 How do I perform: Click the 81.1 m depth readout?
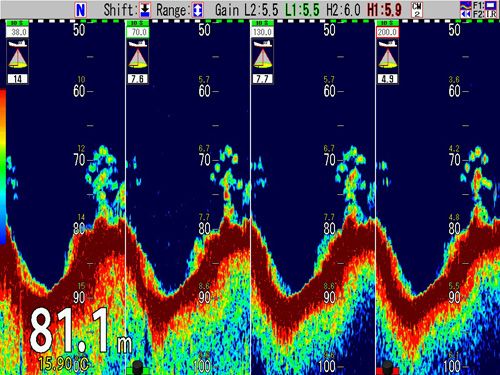point(81,331)
